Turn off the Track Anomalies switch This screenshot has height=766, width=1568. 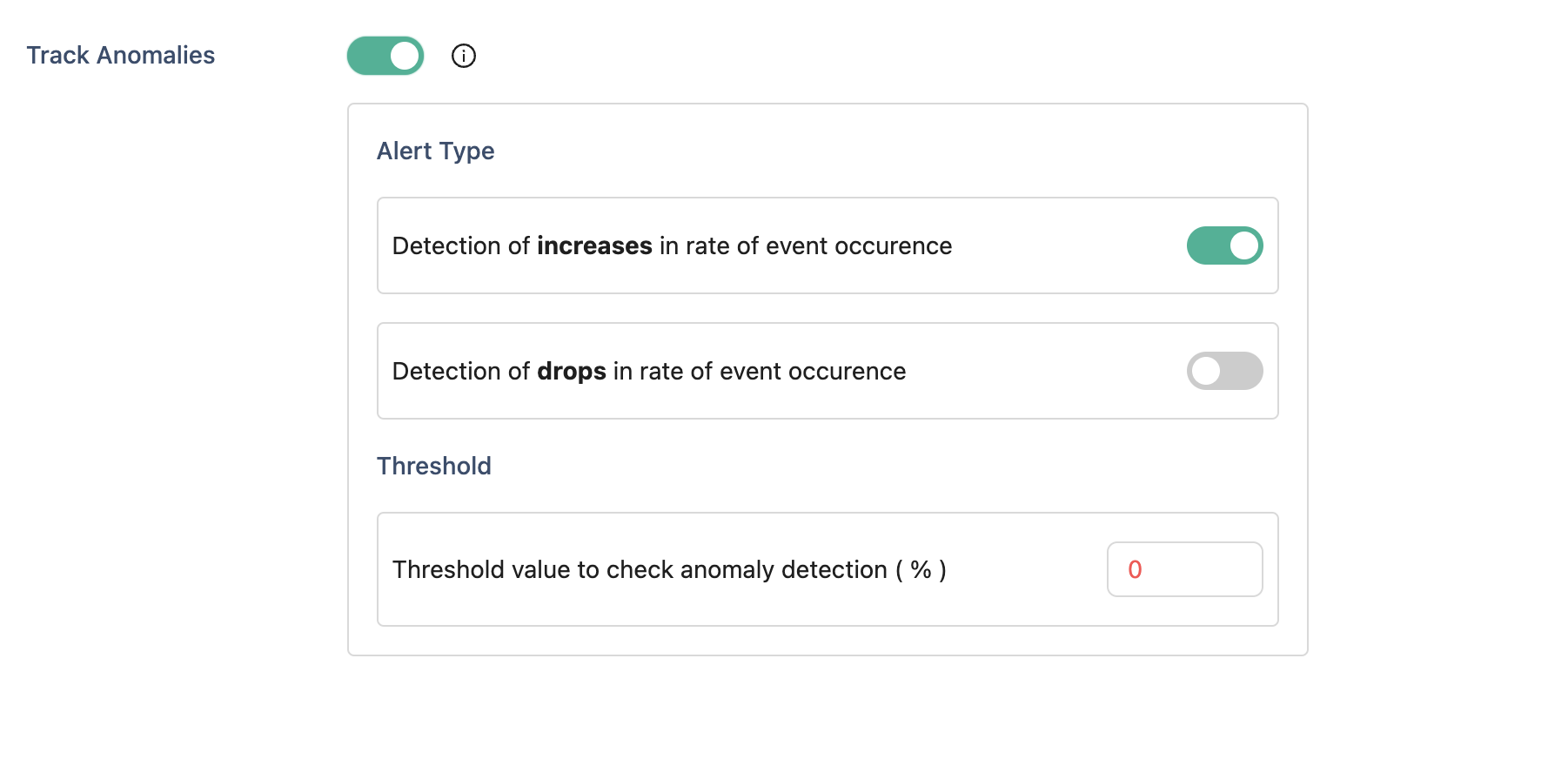pyautogui.click(x=385, y=56)
